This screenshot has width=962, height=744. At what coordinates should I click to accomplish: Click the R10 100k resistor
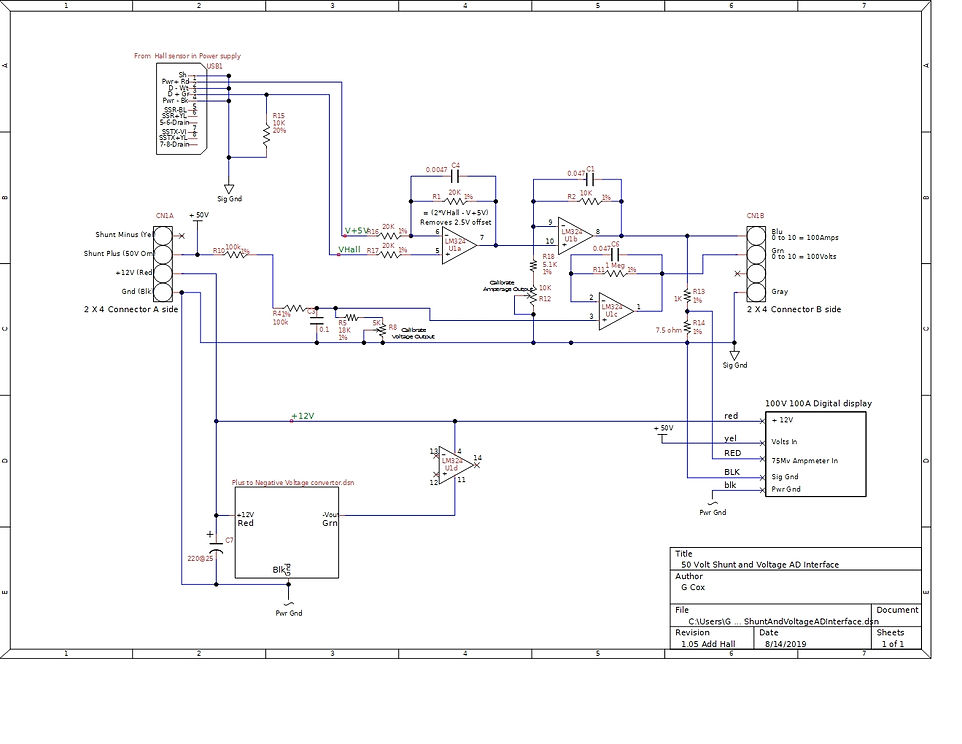tap(236, 254)
